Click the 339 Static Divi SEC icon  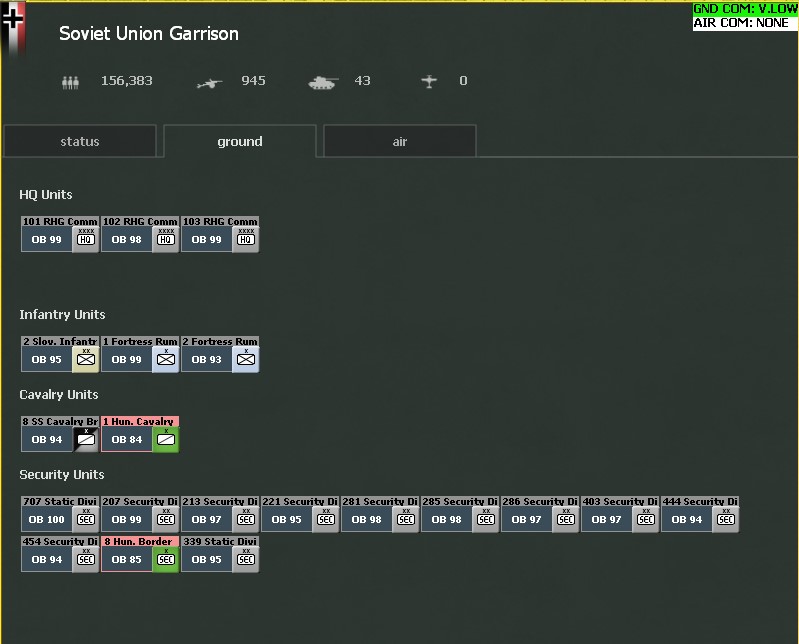[x=246, y=559]
